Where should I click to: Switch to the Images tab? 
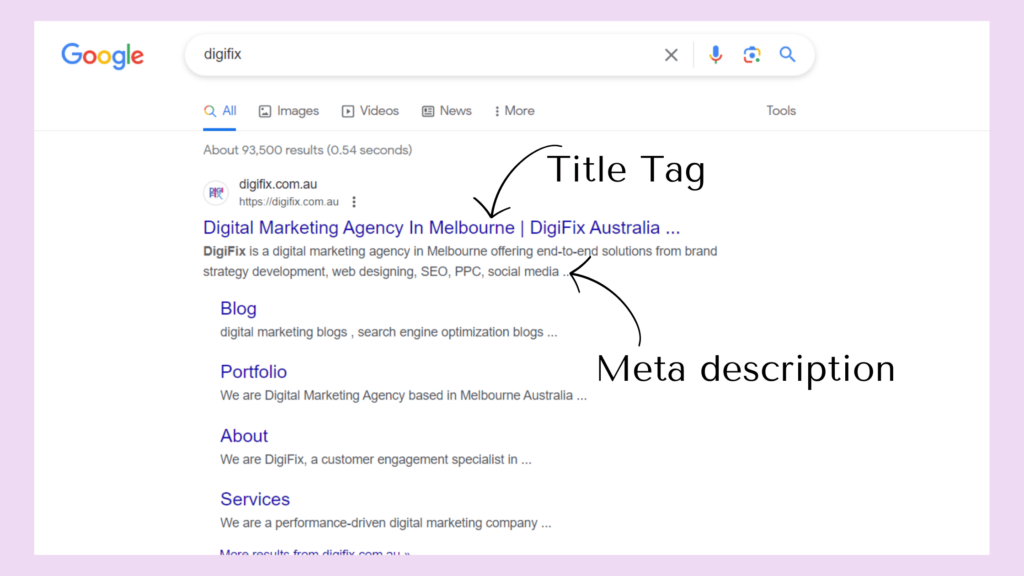[289, 111]
